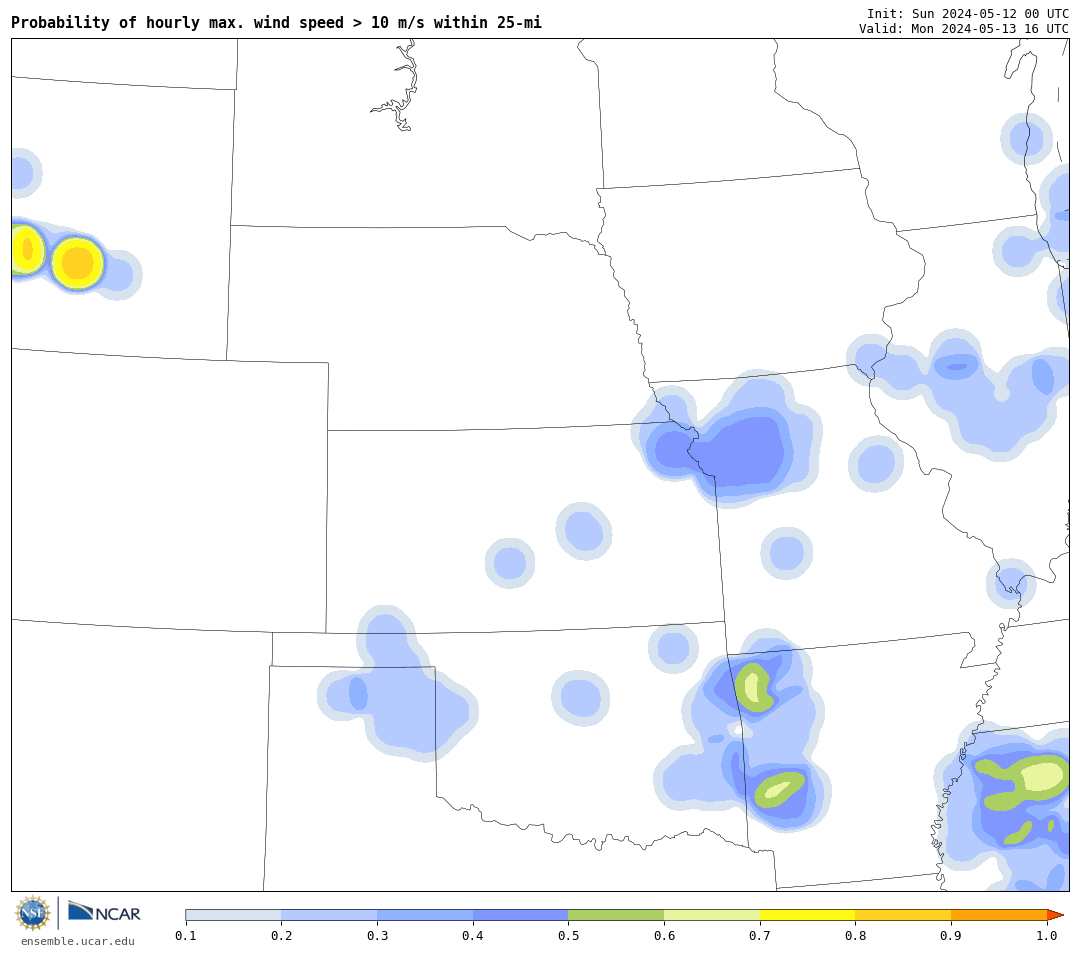Click the 0.9 colorbar tick label
Image resolution: width=1080 pixels, height=954 pixels.
(x=951, y=935)
